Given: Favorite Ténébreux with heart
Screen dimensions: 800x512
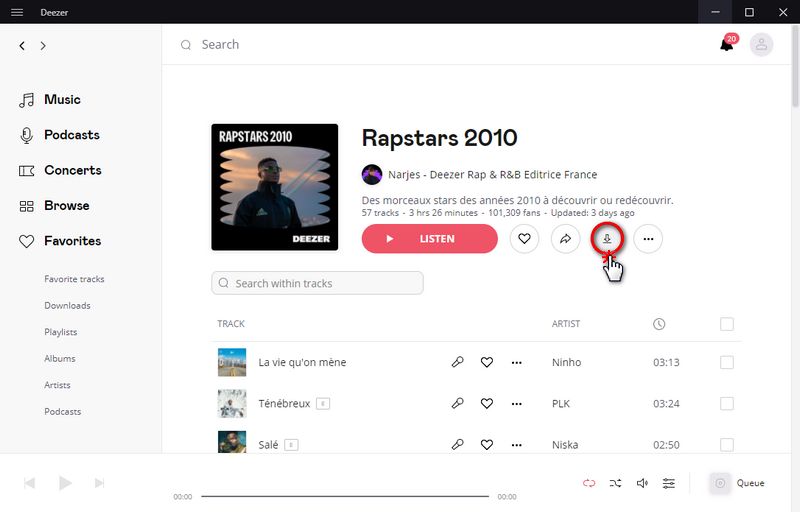Looking at the screenshot, I should pyautogui.click(x=487, y=403).
